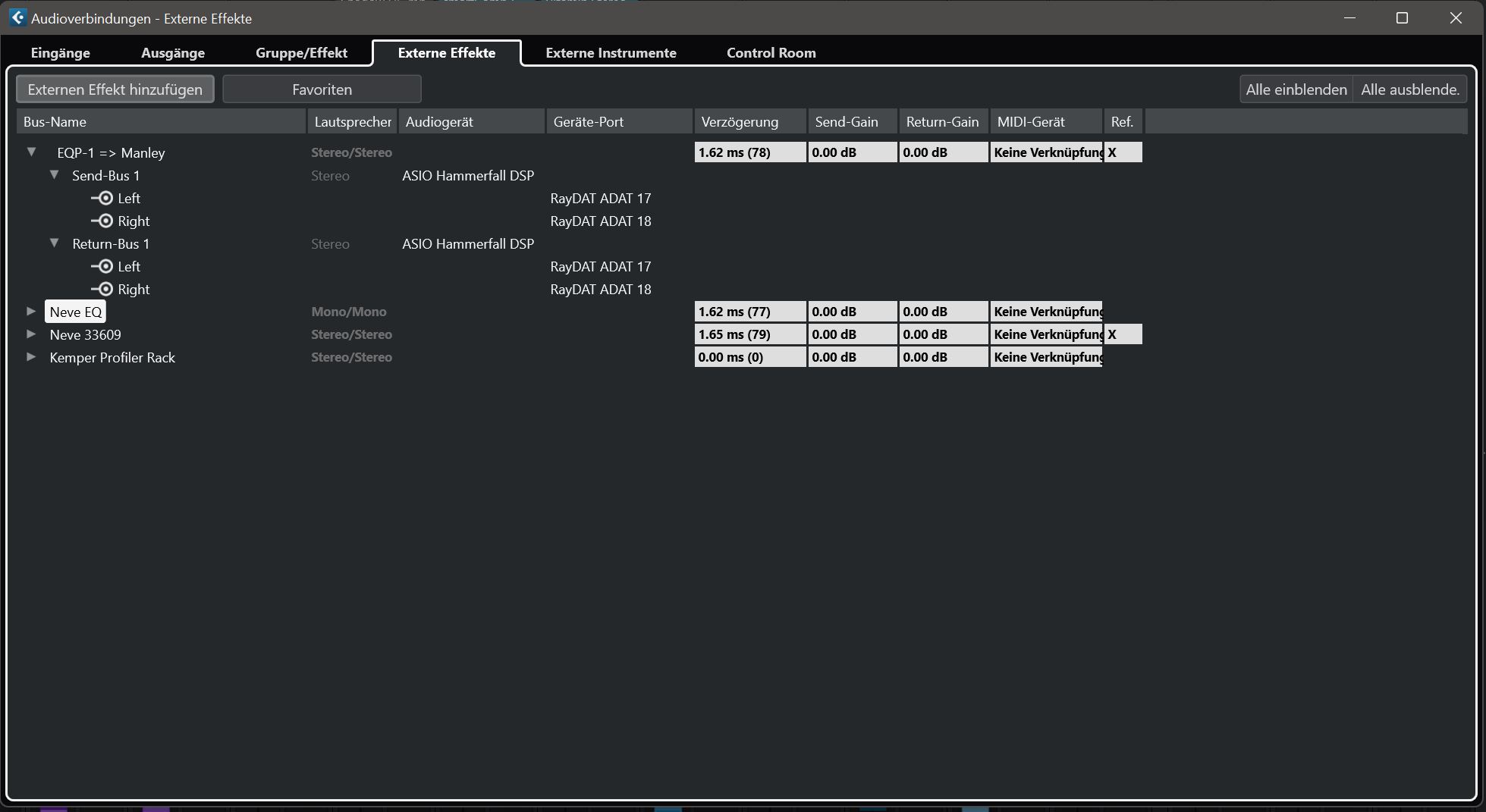Screen dimensions: 1486x812
Task: Click the Send-Gain column header
Action: [853, 121]
